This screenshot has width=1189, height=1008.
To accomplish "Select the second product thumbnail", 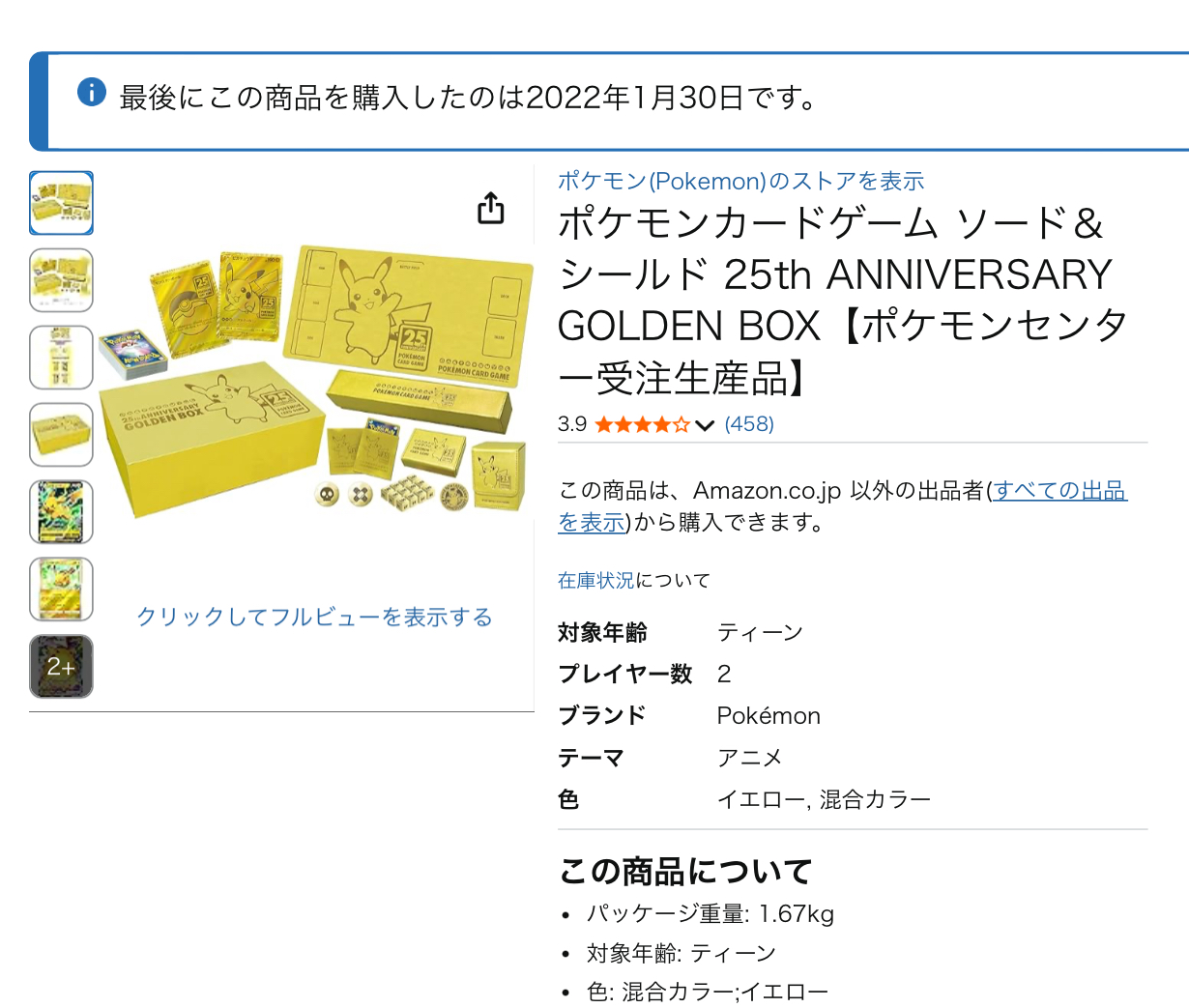I will (61, 280).
